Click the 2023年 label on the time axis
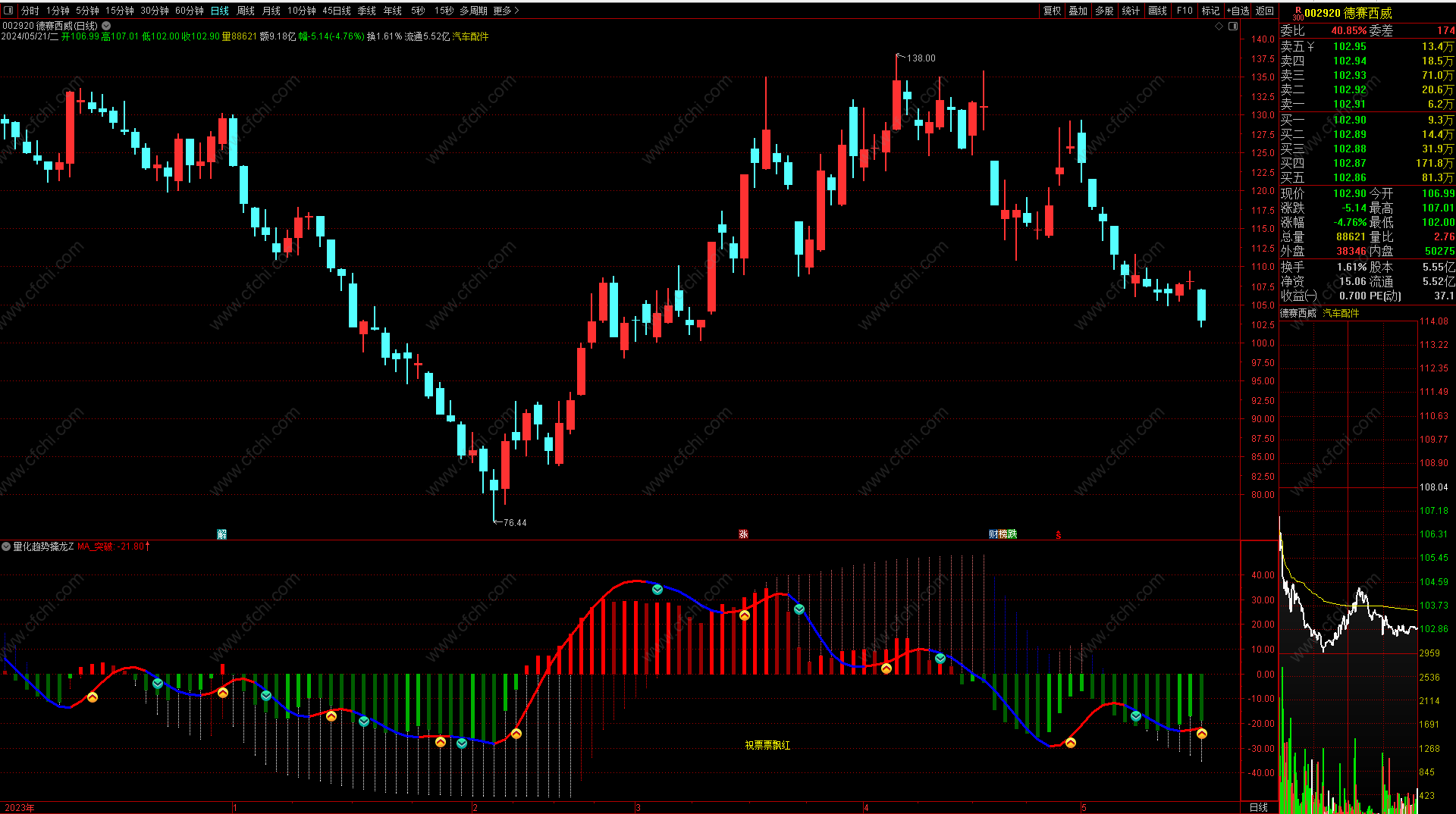The width and height of the screenshot is (1456, 814). pos(19,808)
